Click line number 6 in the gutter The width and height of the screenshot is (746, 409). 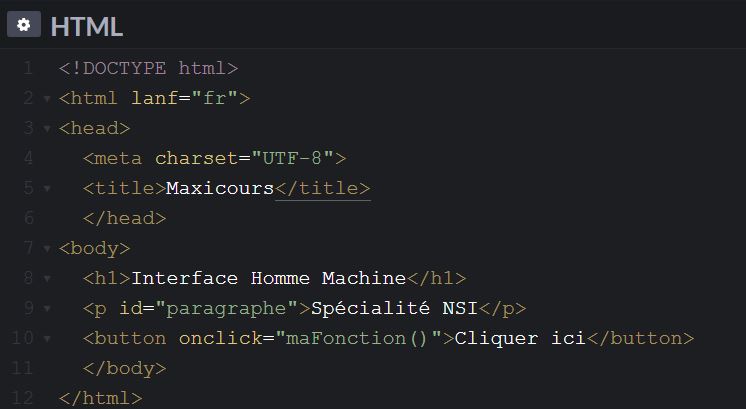pyautogui.click(x=29, y=218)
